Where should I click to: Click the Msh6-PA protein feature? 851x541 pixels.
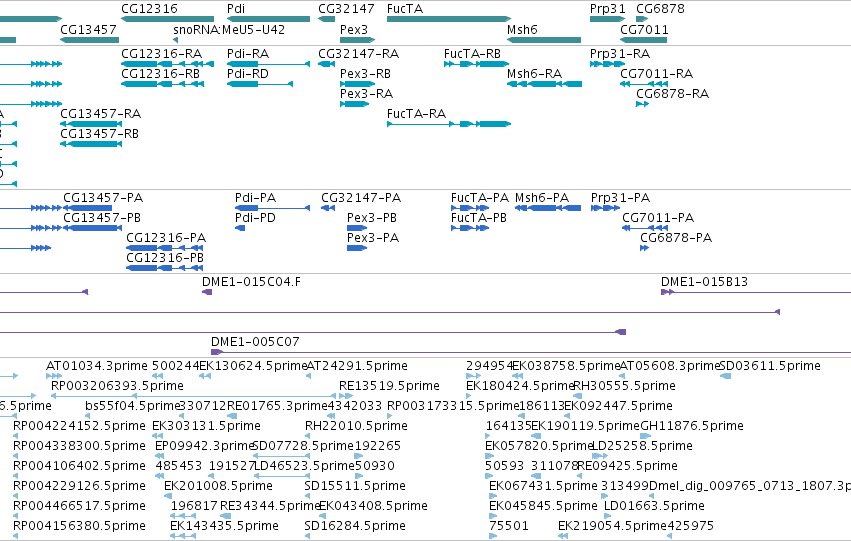pyautogui.click(x=548, y=208)
